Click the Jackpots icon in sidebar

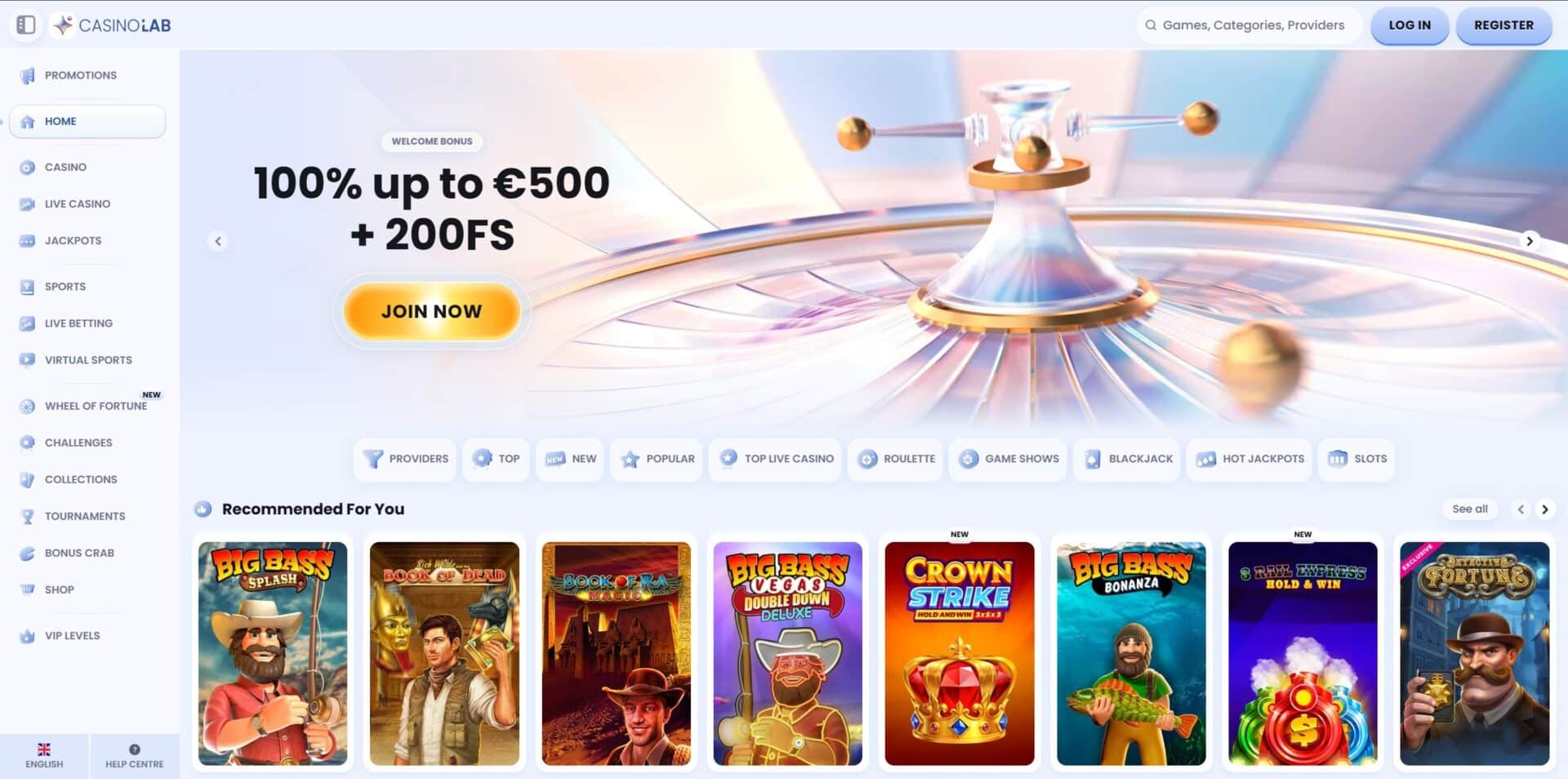tap(27, 241)
